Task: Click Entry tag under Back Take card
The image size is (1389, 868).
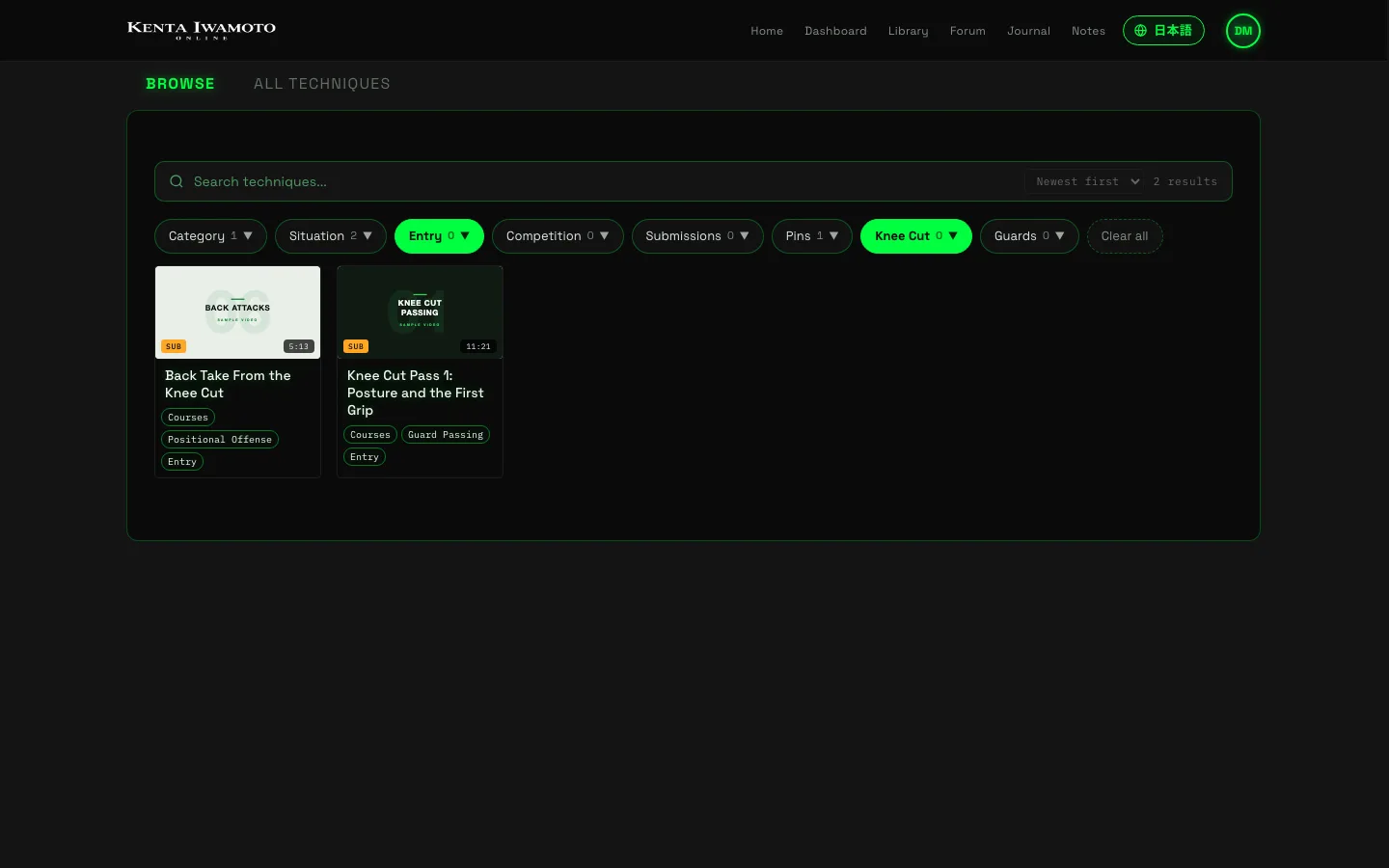Action: coord(182,462)
